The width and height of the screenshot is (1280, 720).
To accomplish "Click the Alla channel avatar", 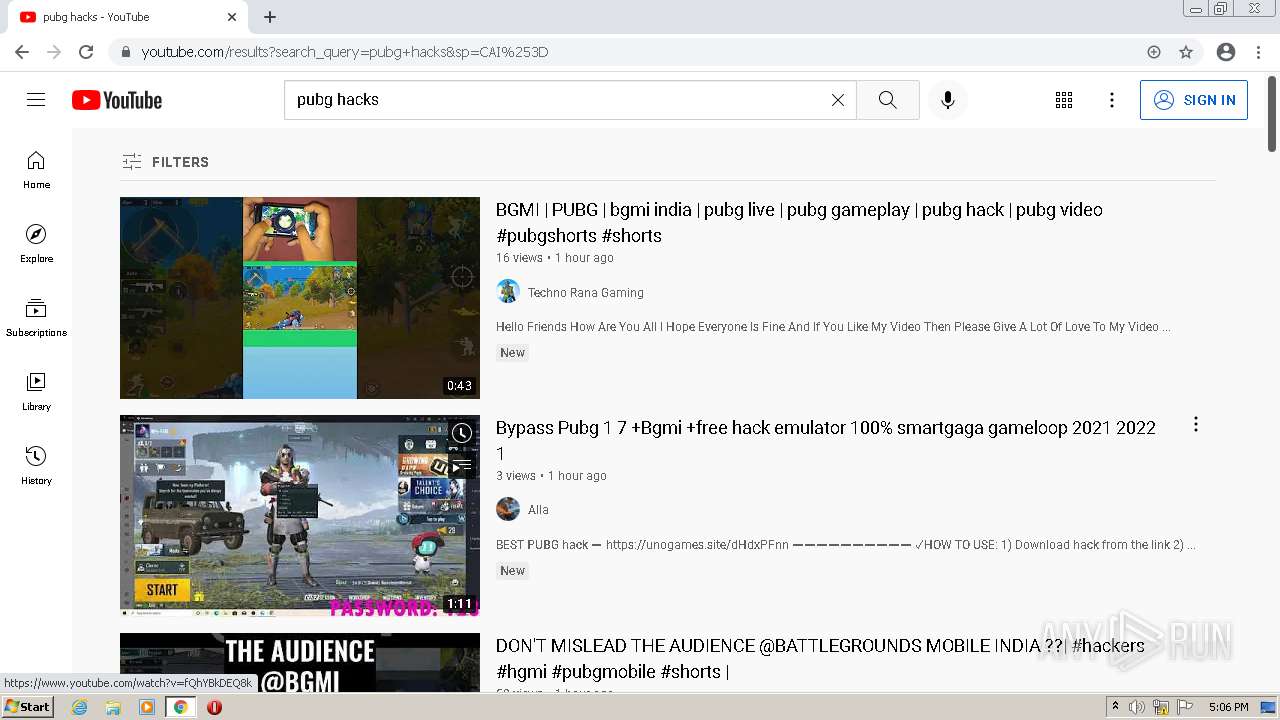I will (x=508, y=509).
